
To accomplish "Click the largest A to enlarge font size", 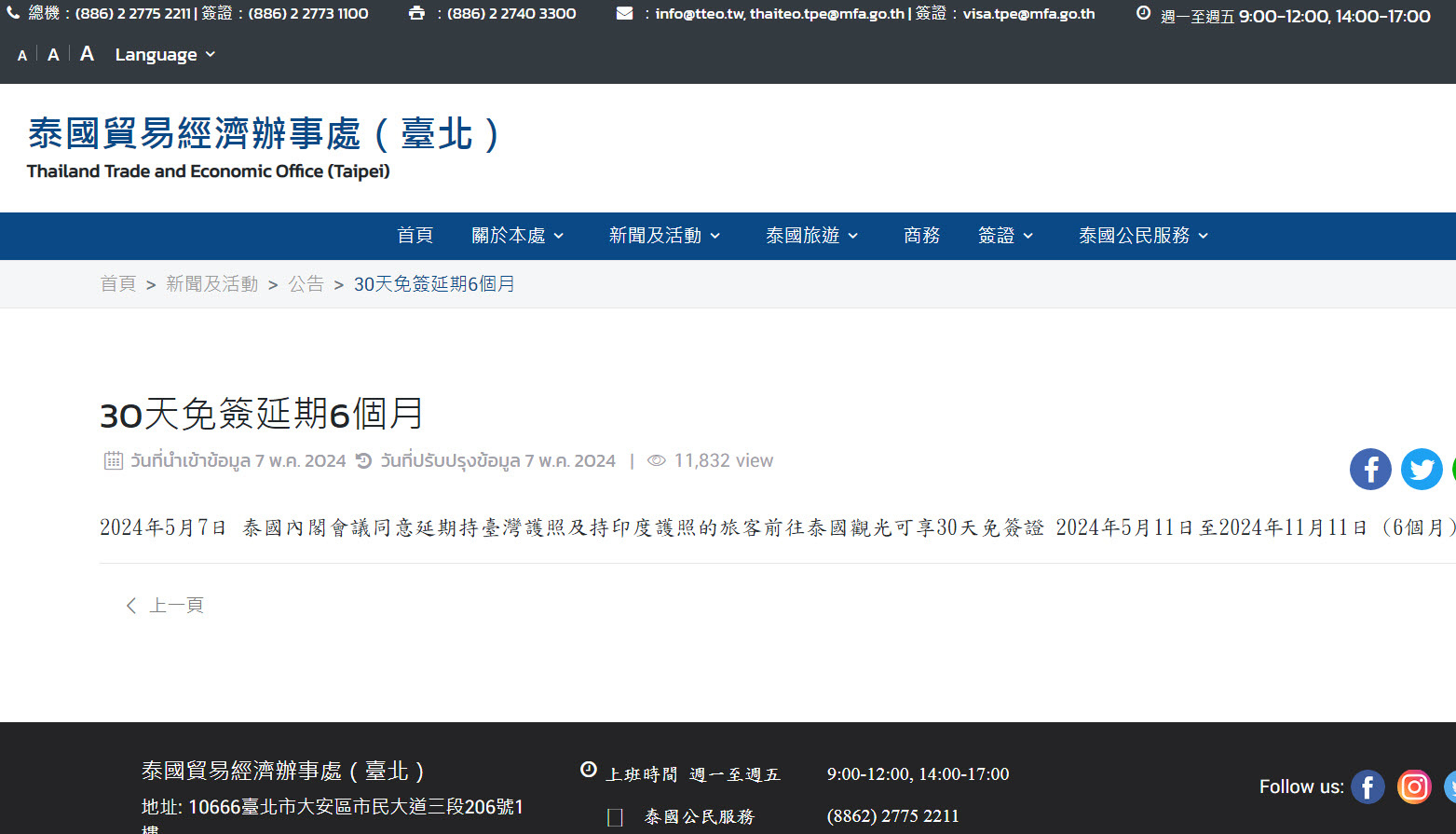I will tap(86, 53).
